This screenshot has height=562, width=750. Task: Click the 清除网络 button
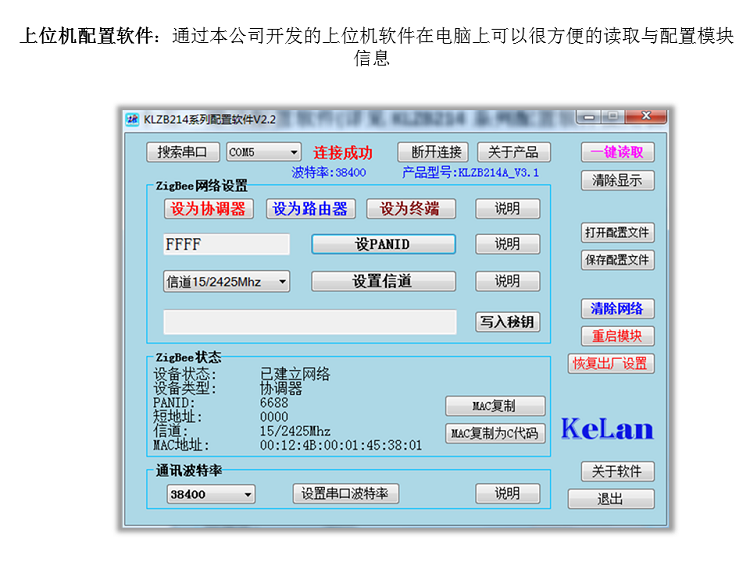point(618,309)
